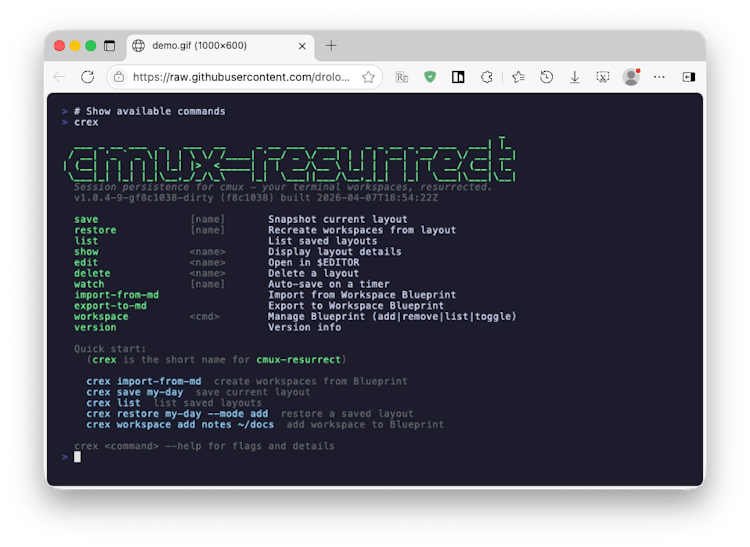Open browsing history clock icon

pos(547,77)
